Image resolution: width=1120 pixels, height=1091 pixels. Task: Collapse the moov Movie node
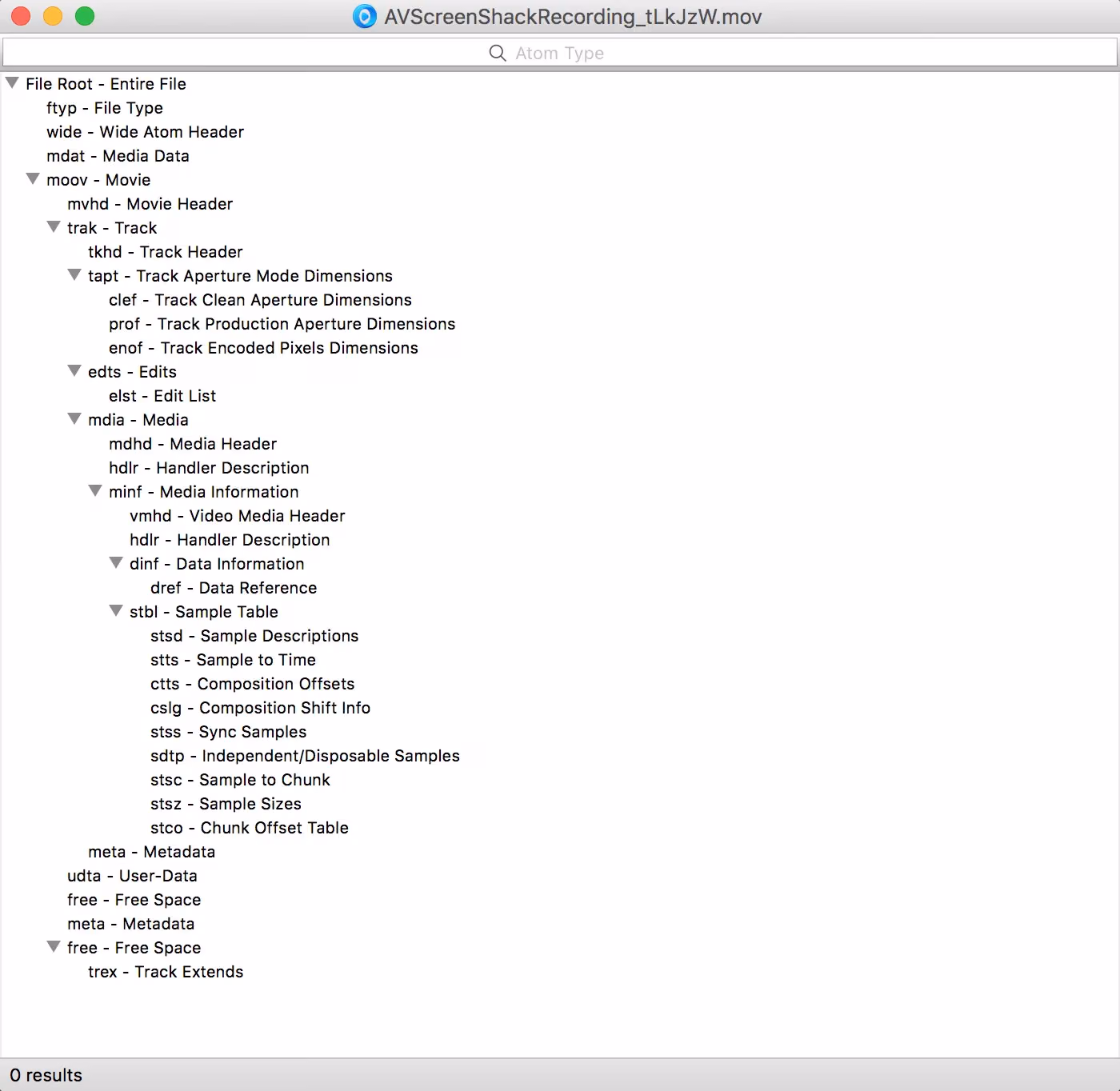(33, 179)
